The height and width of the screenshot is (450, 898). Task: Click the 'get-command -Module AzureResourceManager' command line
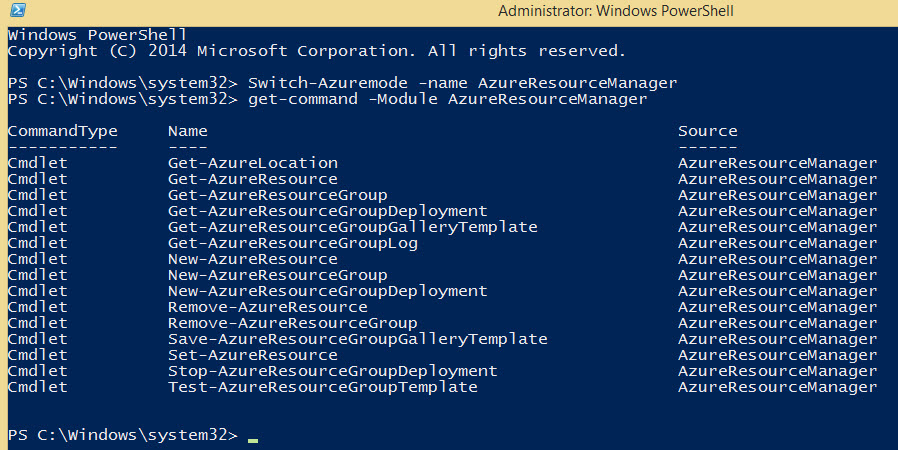[447, 99]
